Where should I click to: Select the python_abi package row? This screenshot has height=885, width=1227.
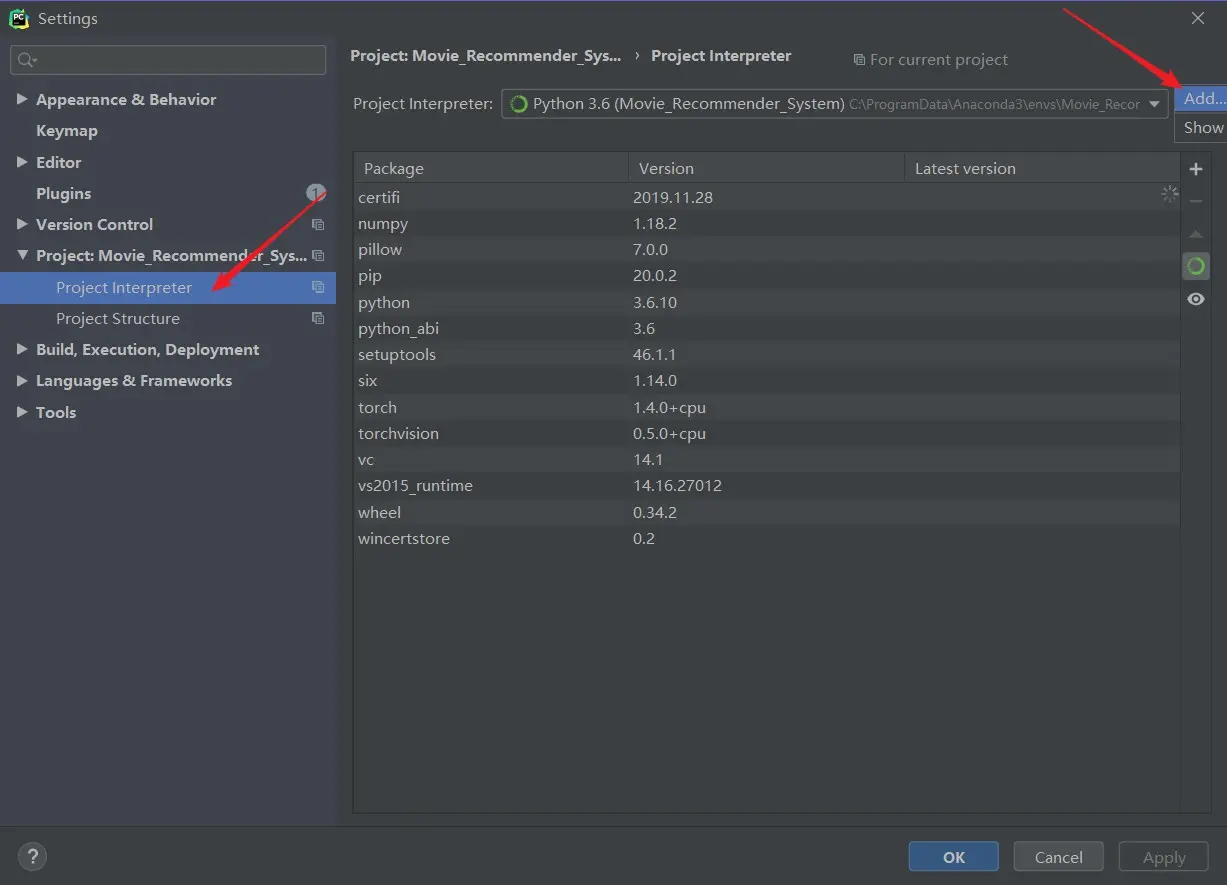[767, 328]
